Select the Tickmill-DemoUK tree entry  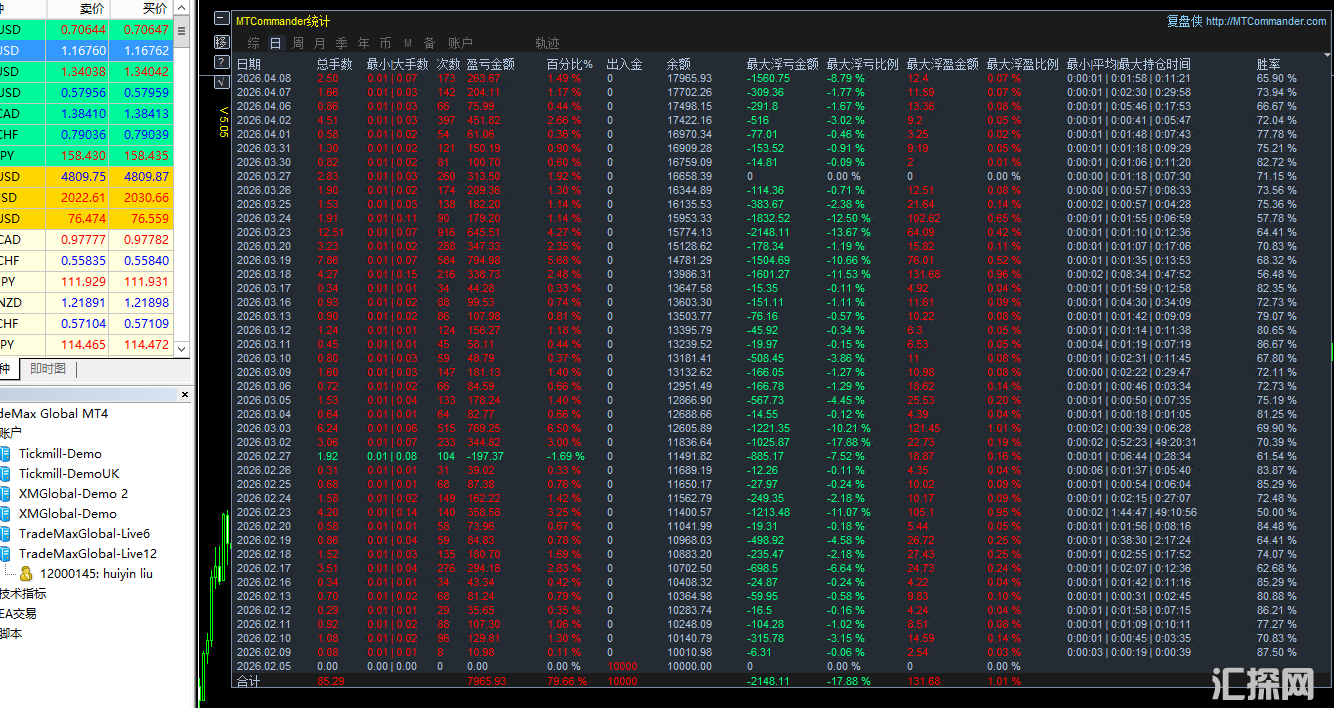click(x=68, y=473)
